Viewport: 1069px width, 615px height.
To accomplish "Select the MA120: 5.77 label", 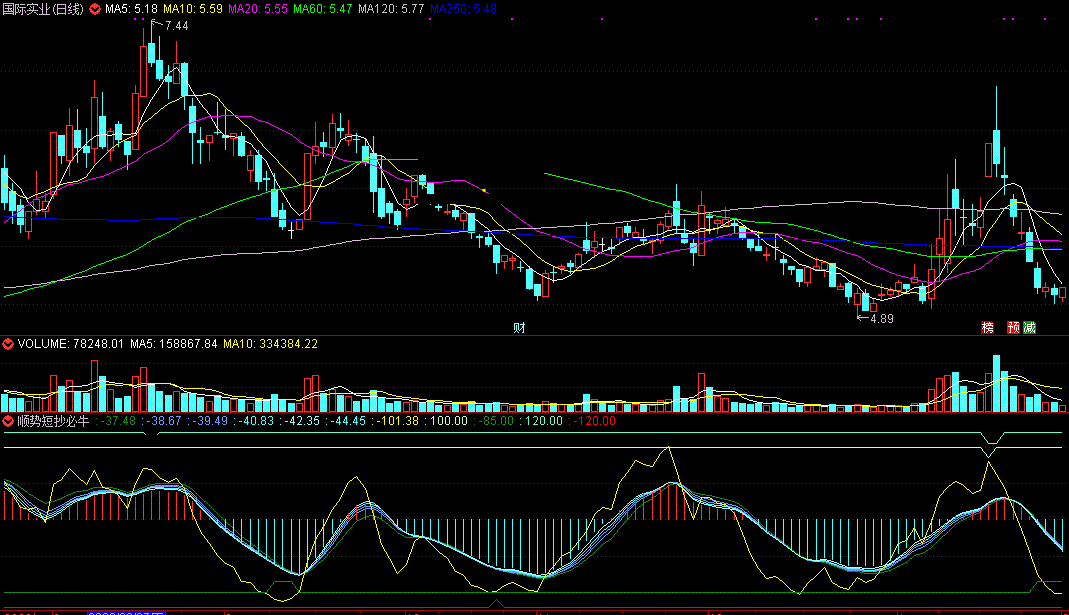I will point(391,9).
